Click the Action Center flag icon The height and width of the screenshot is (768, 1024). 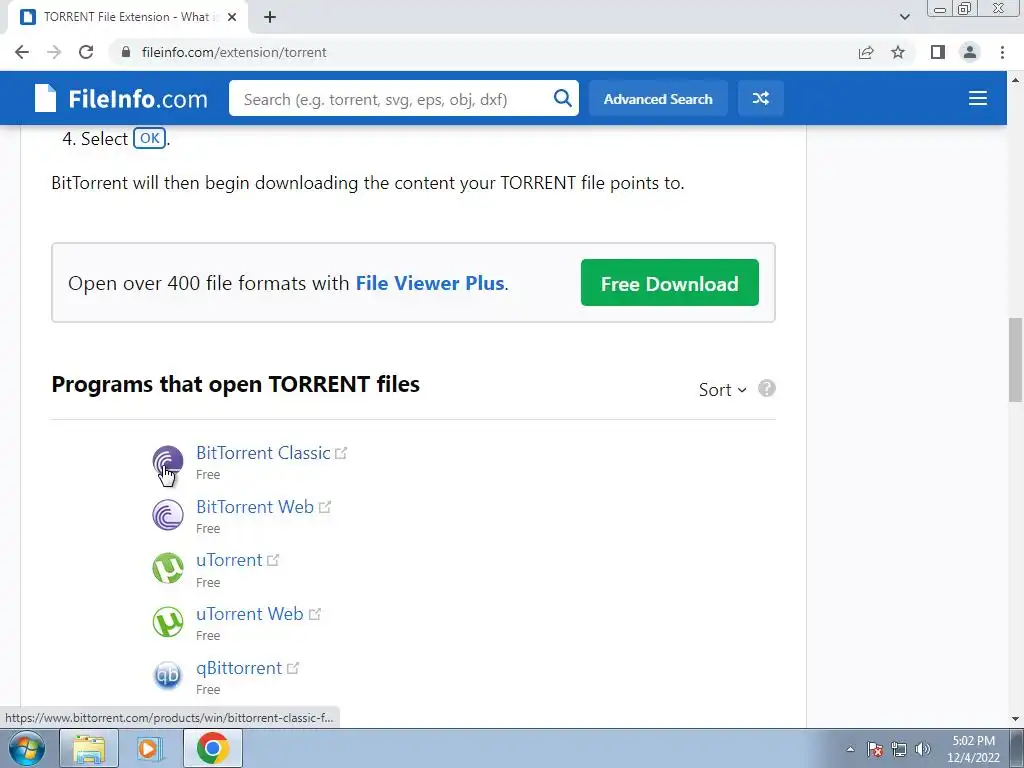[875, 749]
